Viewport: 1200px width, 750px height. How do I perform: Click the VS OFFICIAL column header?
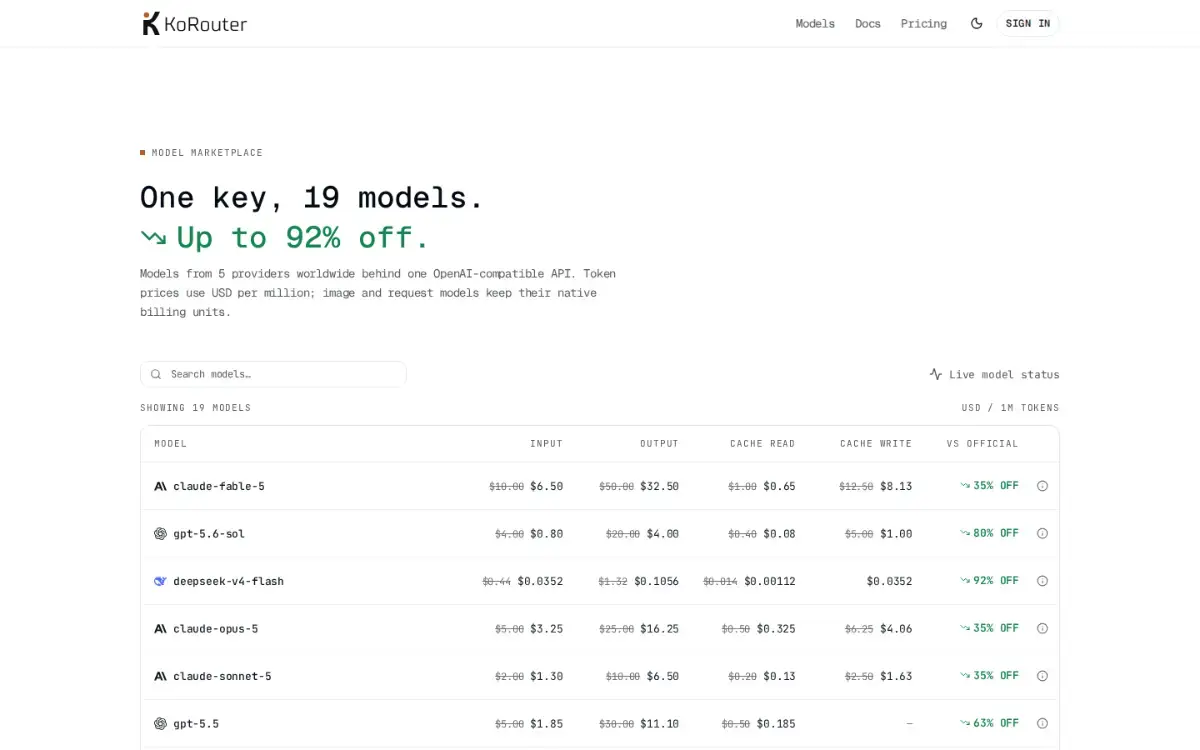point(982,443)
